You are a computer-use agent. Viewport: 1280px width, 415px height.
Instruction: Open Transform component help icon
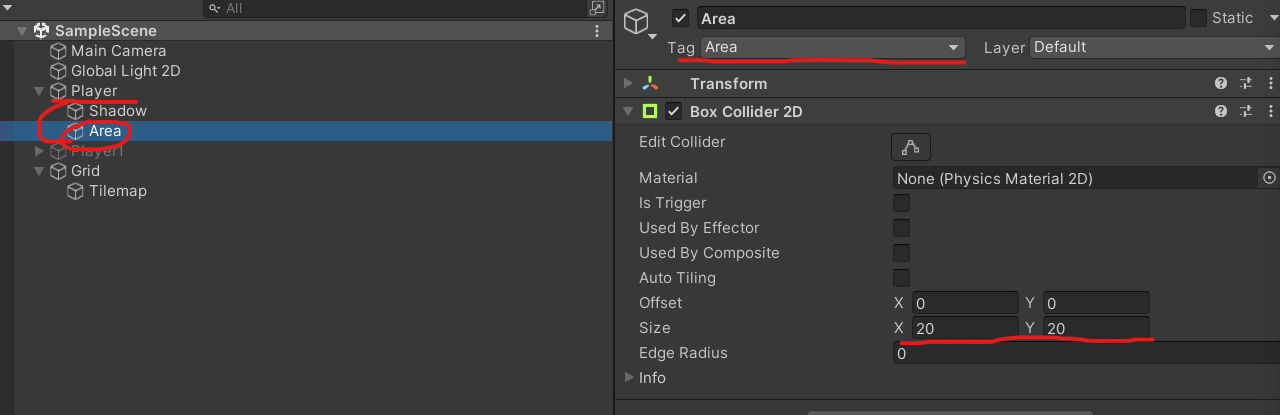pos(1221,84)
